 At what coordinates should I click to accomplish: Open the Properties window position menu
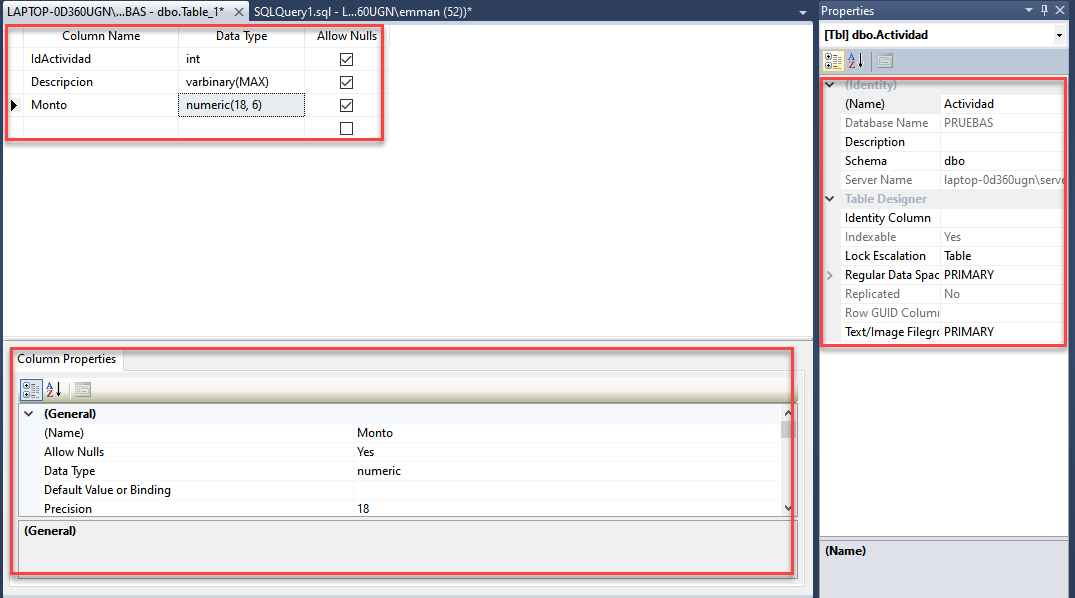click(x=1030, y=10)
